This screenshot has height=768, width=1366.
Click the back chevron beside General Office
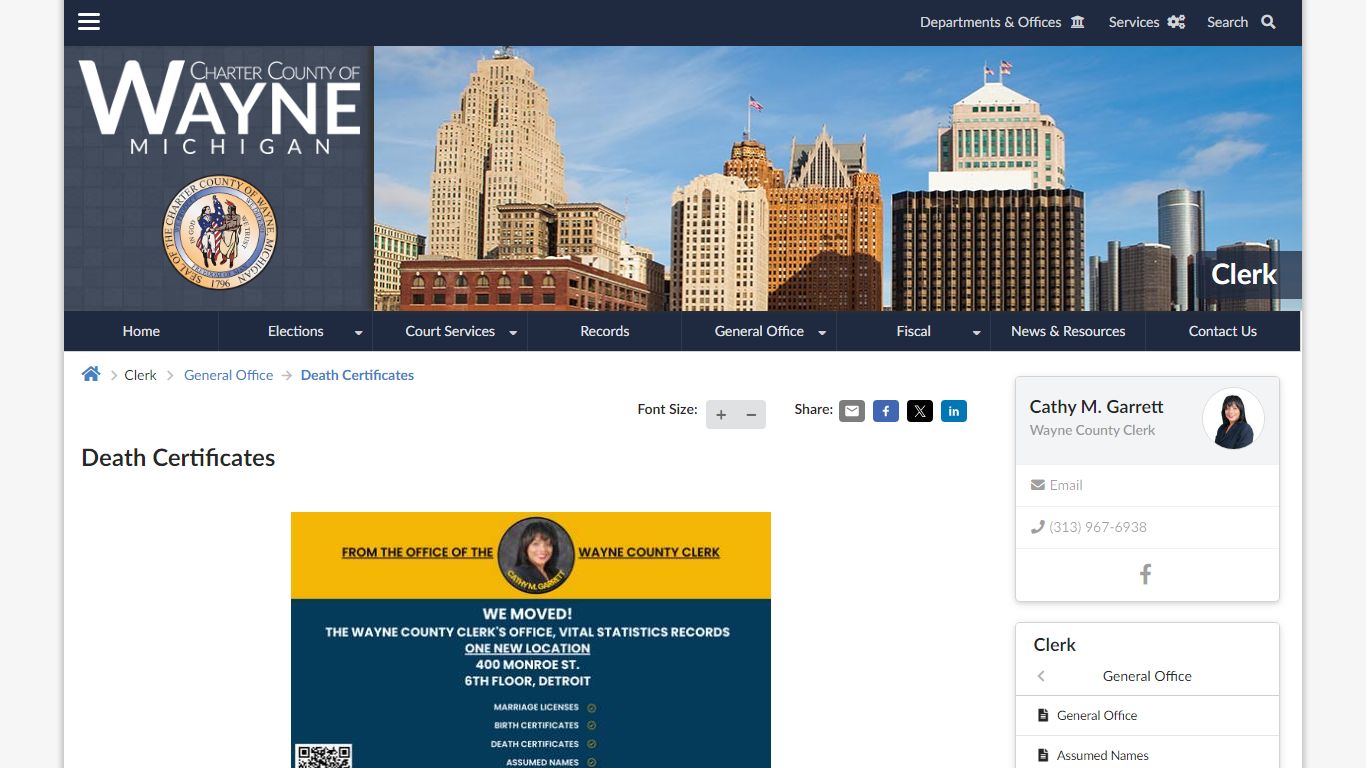1041,676
